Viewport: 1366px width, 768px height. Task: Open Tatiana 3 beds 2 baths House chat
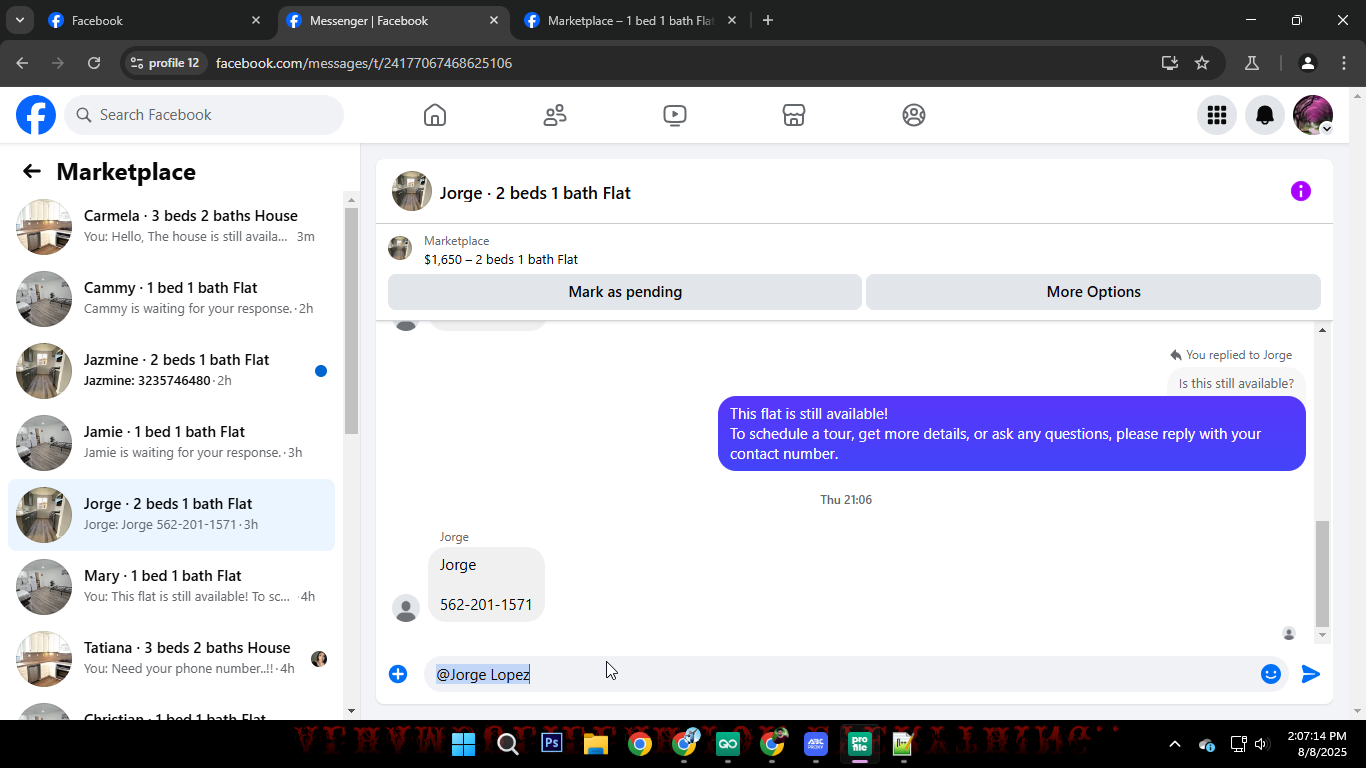(x=171, y=659)
